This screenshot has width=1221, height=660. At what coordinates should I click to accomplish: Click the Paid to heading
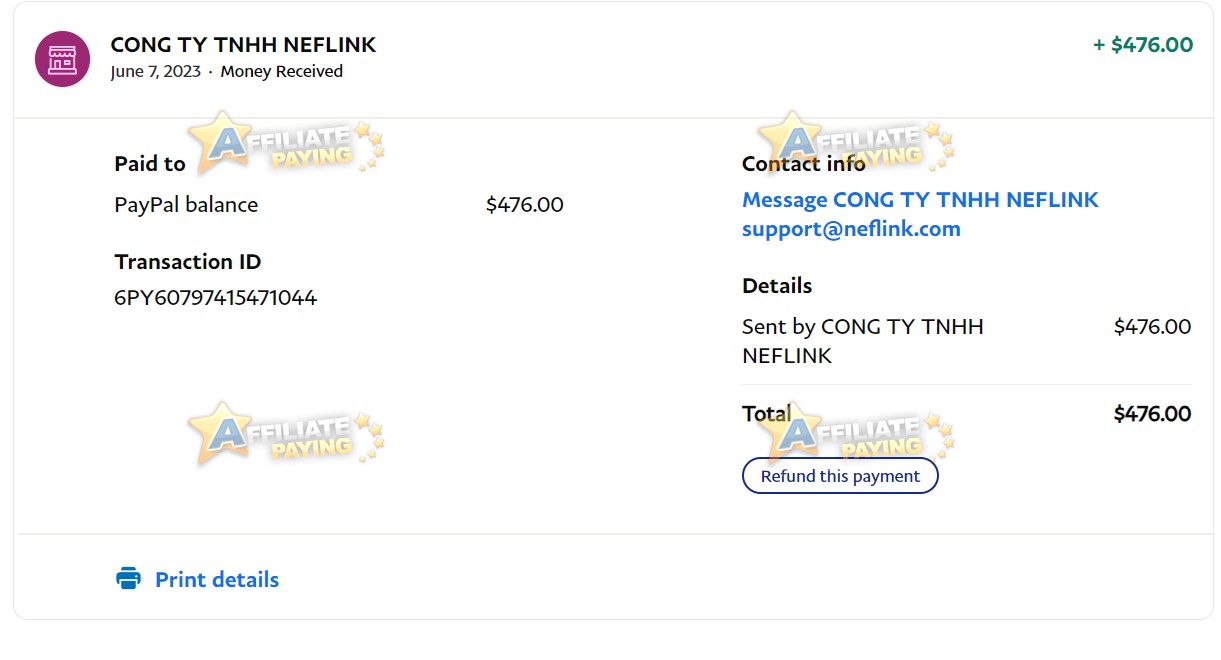150,164
